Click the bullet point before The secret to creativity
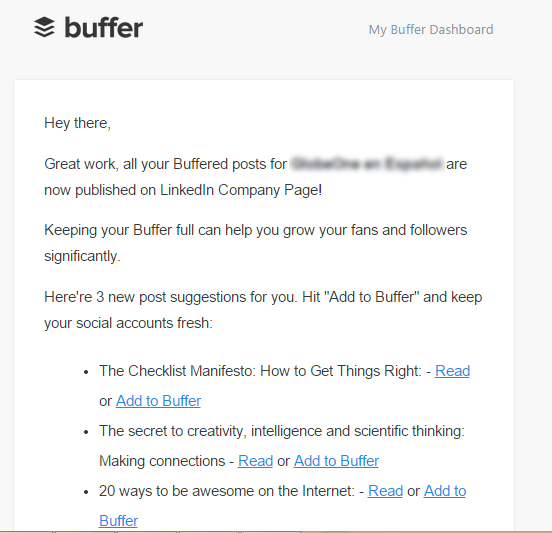Image resolution: width=552 pixels, height=533 pixels. (x=86, y=432)
